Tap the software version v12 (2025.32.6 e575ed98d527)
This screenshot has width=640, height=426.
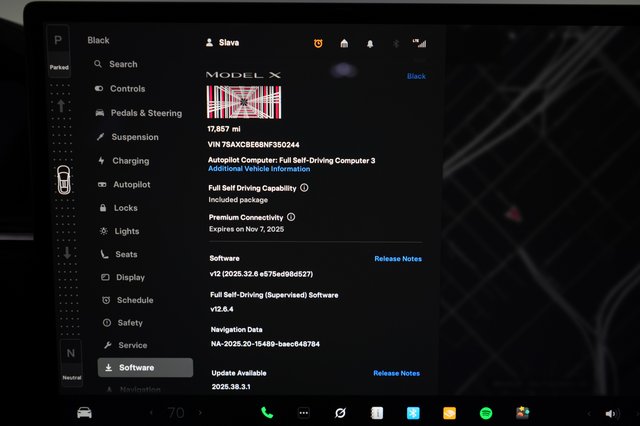coord(261,274)
